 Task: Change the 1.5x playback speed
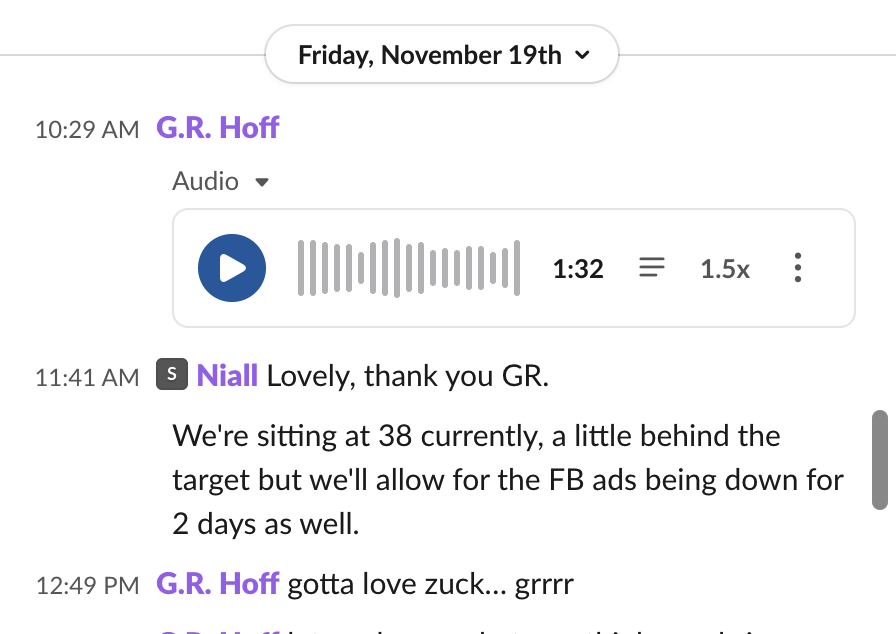click(725, 269)
